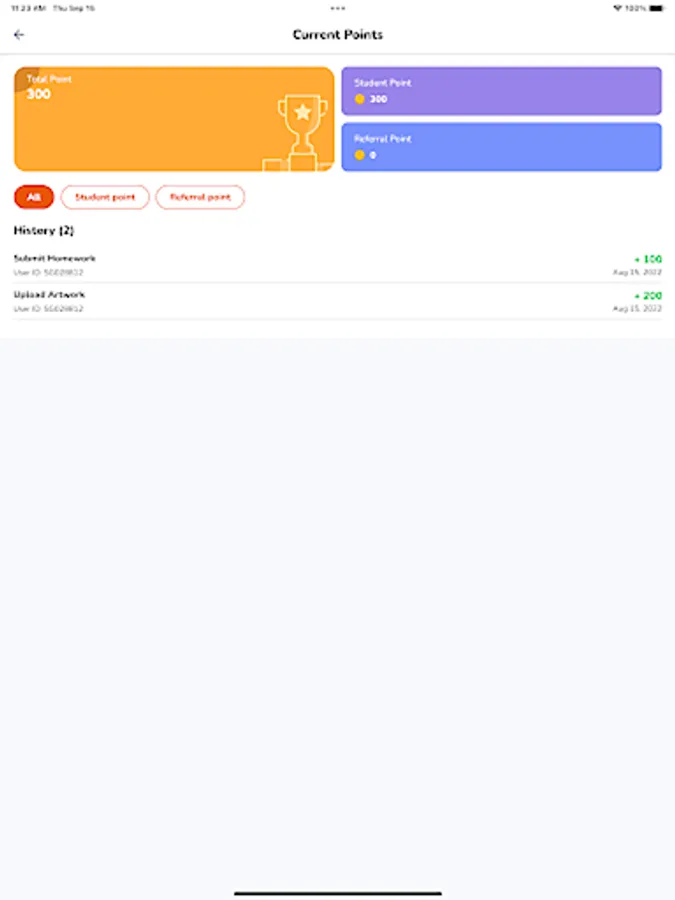Viewport: 675px width, 900px height.
Task: Click the +100 points value
Action: click(648, 259)
